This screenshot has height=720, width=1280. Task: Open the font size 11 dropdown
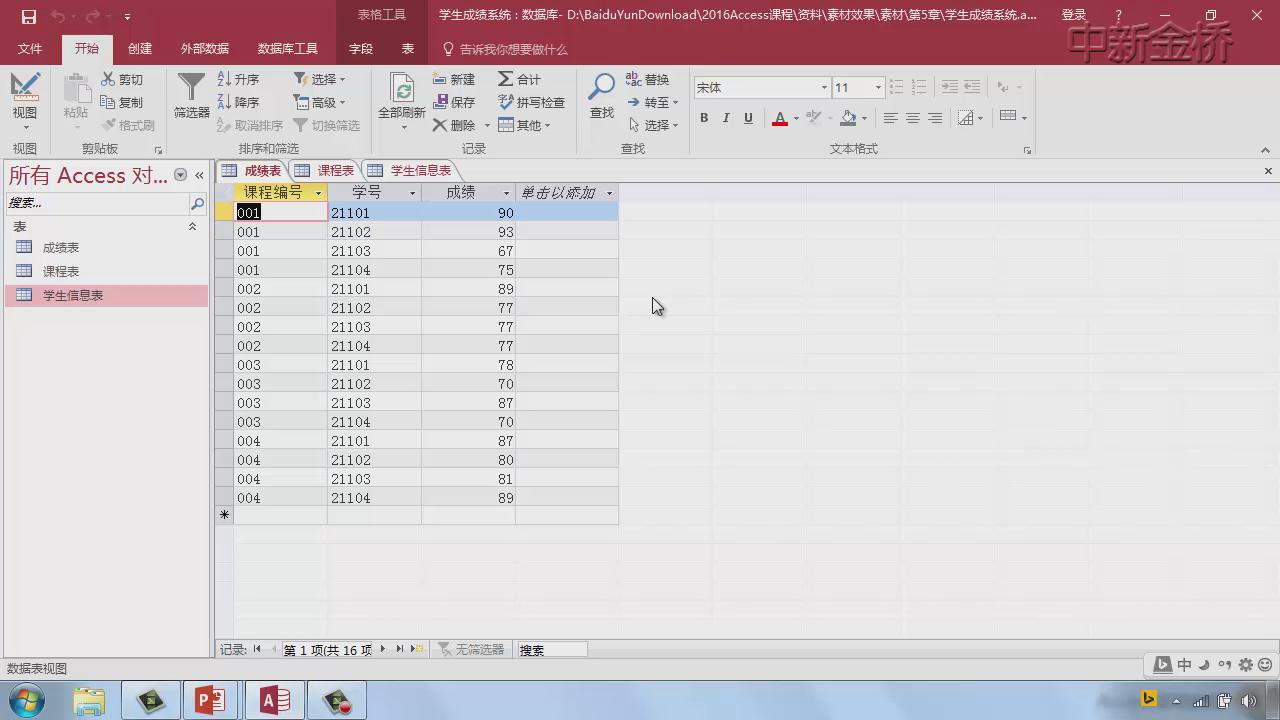(878, 87)
